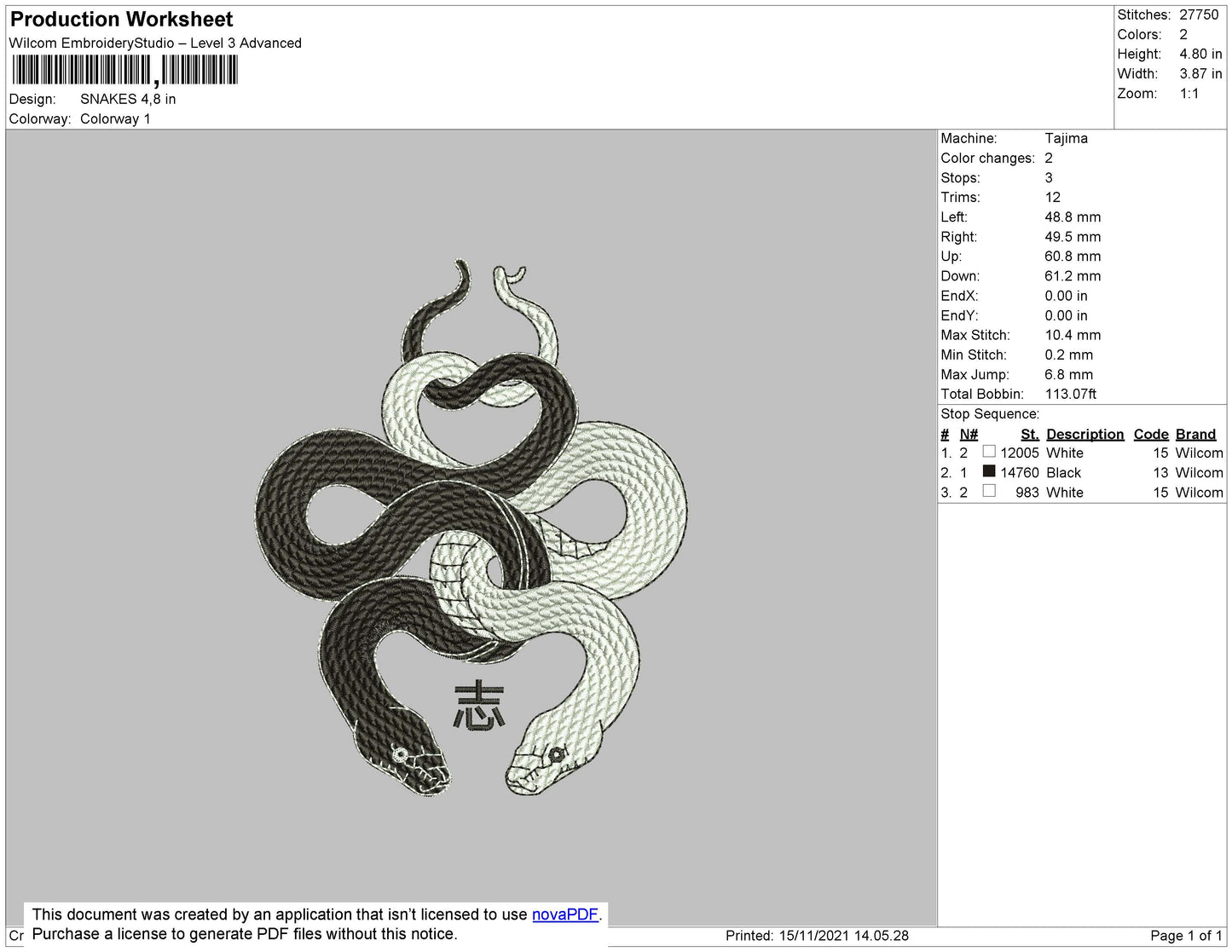Screen dimensions: 1232x952
Task: Click the black snake's tail tip
Action: click(x=461, y=266)
